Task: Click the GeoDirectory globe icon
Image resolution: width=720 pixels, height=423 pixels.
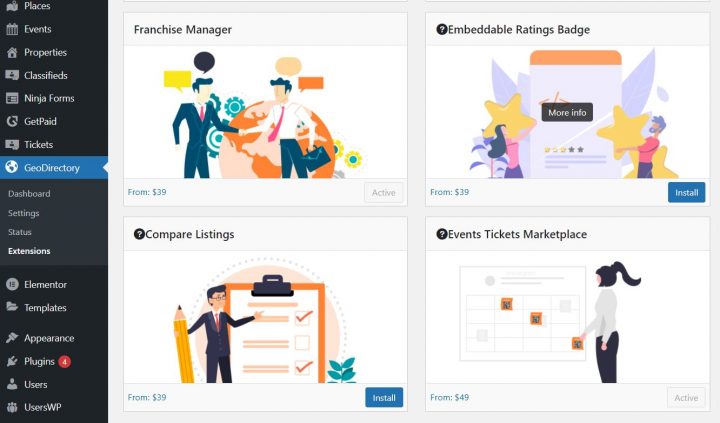Action: (x=12, y=167)
